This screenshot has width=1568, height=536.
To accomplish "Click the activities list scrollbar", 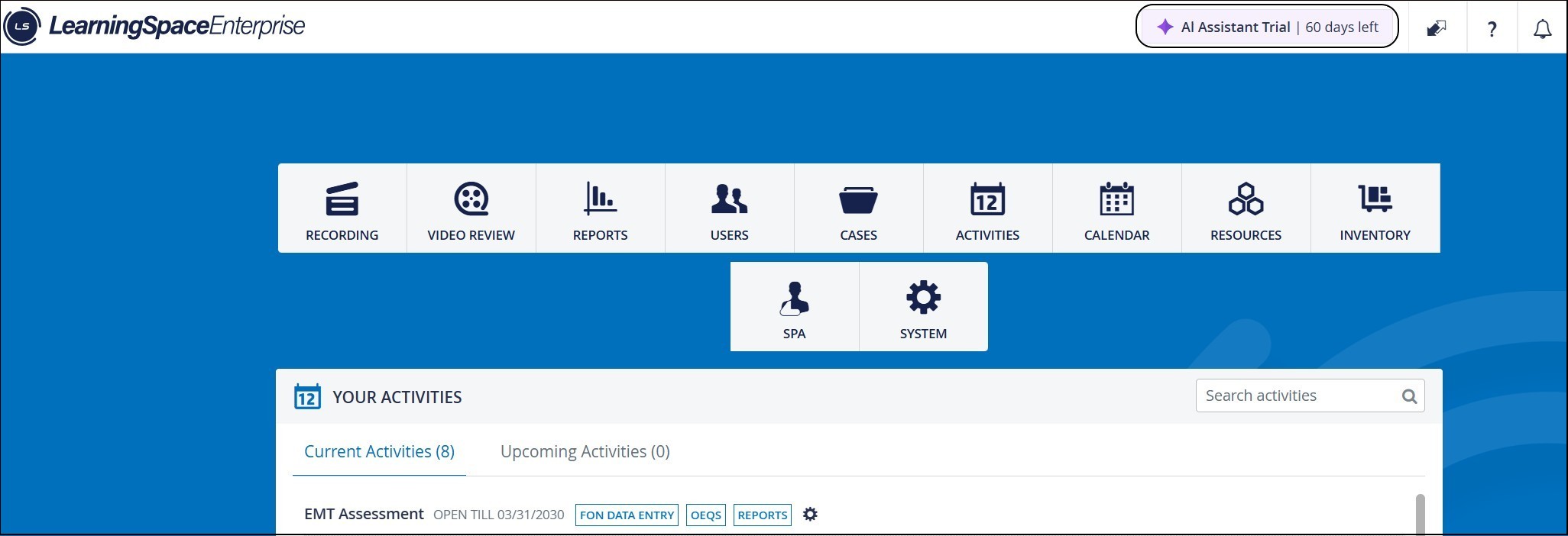I will pos(1421,515).
